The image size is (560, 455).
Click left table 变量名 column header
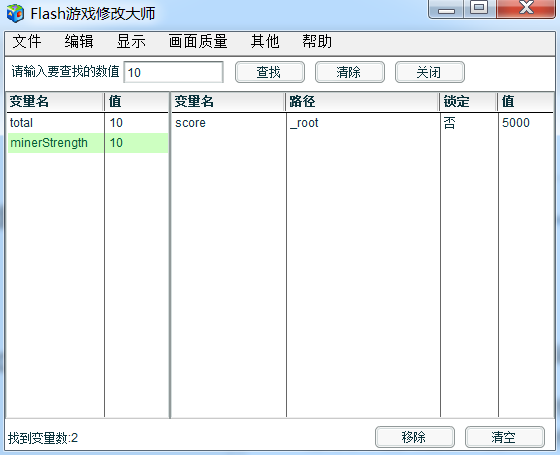(x=55, y=102)
